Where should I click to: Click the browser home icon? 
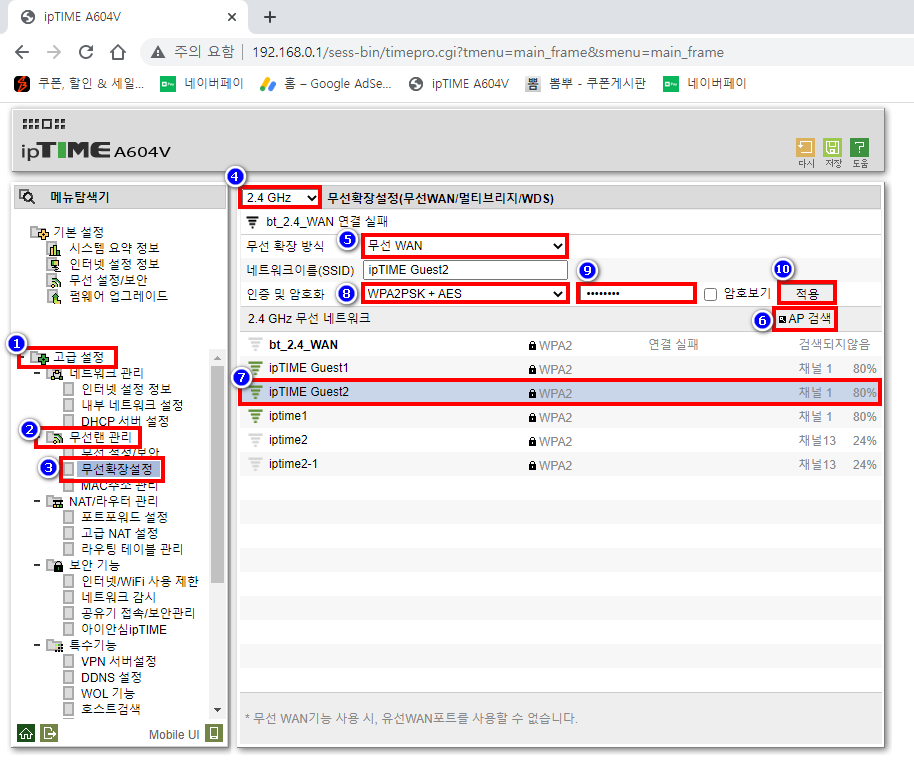pyautogui.click(x=118, y=52)
